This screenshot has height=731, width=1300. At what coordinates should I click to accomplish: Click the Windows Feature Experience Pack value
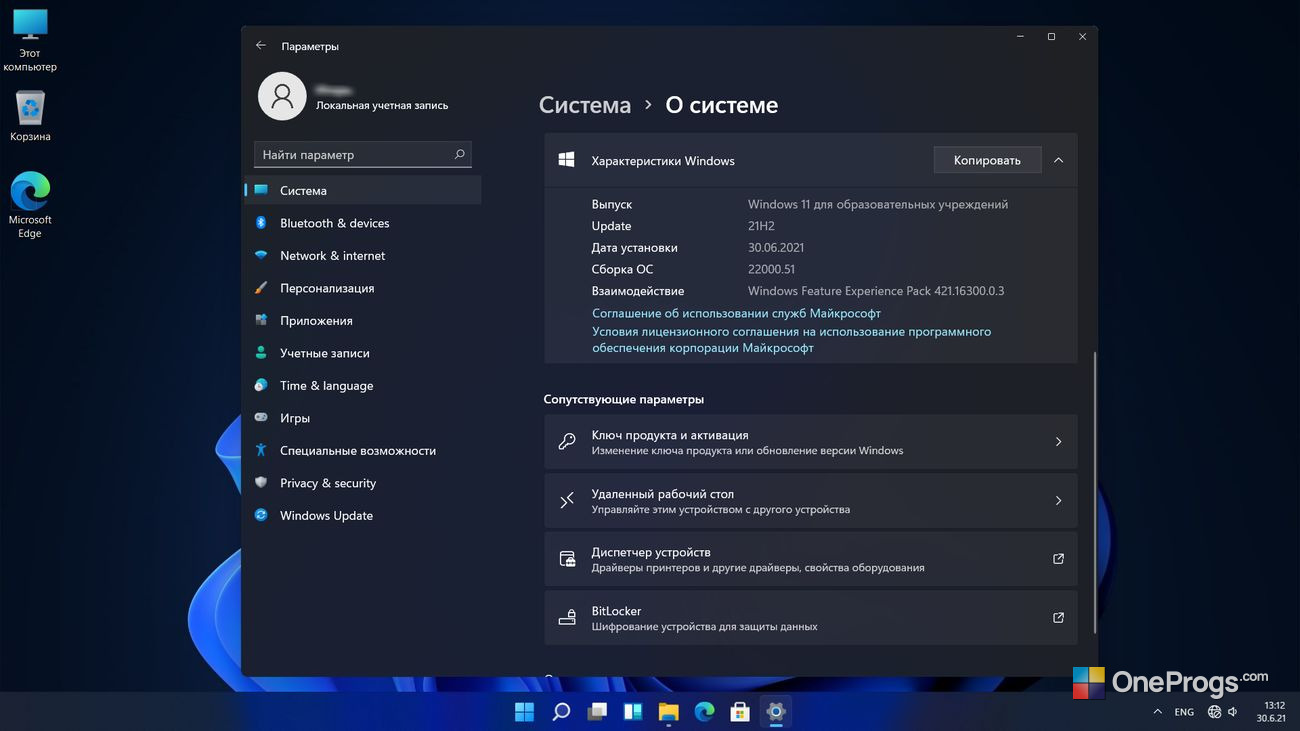[x=876, y=292]
